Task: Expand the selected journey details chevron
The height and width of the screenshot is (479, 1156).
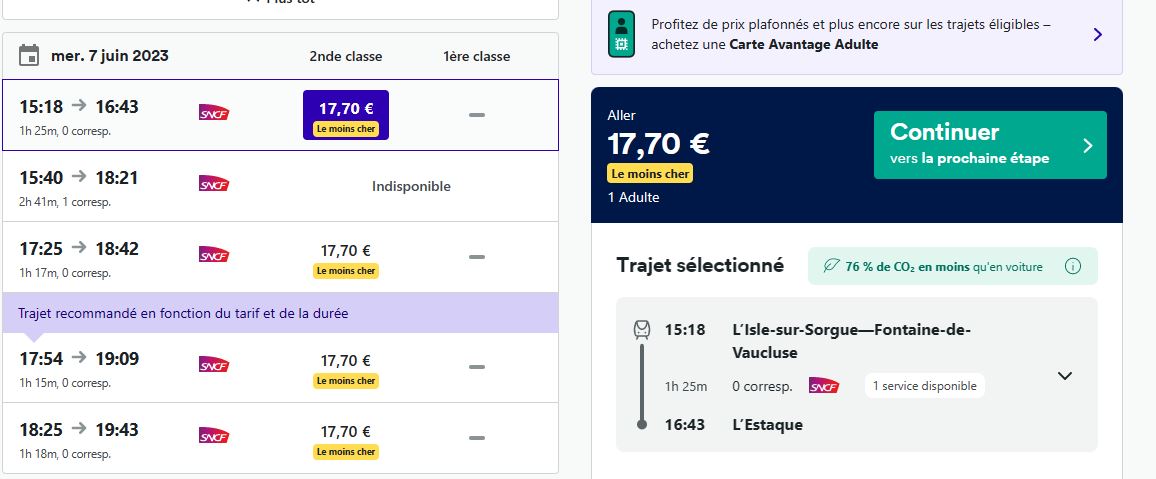Action: [1064, 376]
